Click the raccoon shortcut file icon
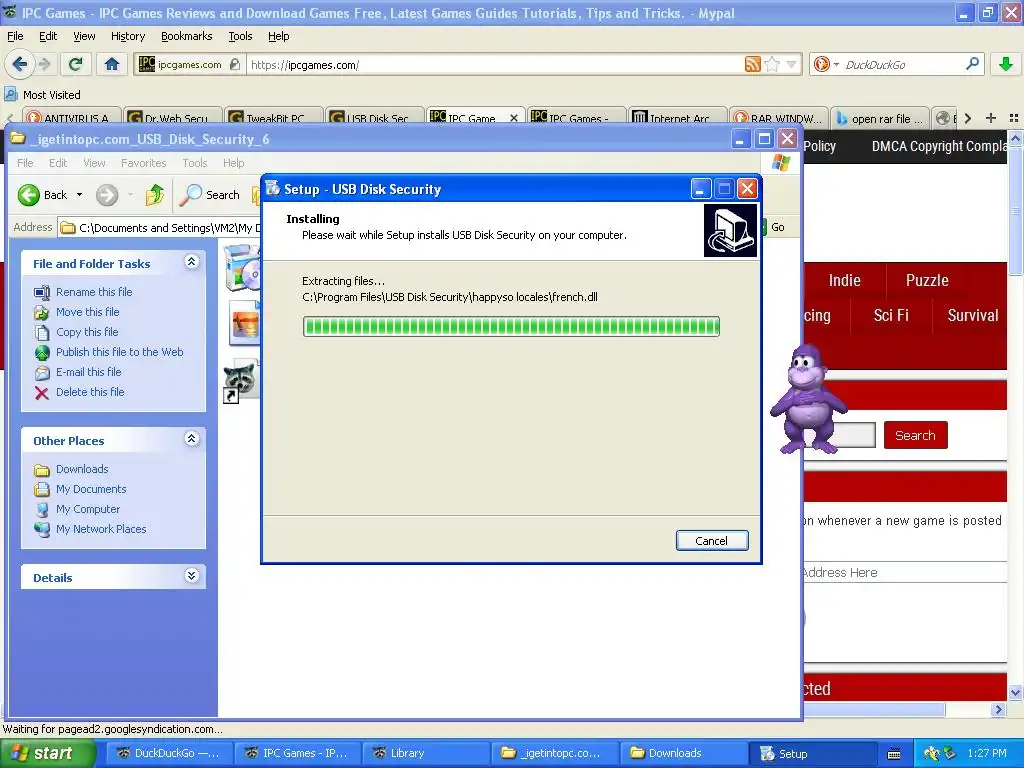 point(240,382)
